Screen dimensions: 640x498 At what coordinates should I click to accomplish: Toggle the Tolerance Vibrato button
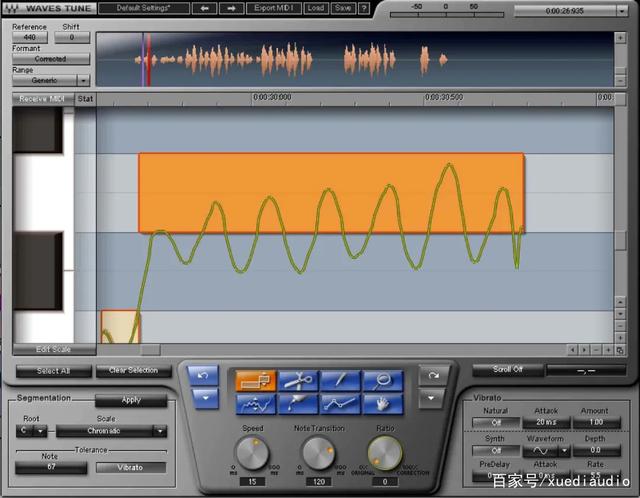point(131,467)
